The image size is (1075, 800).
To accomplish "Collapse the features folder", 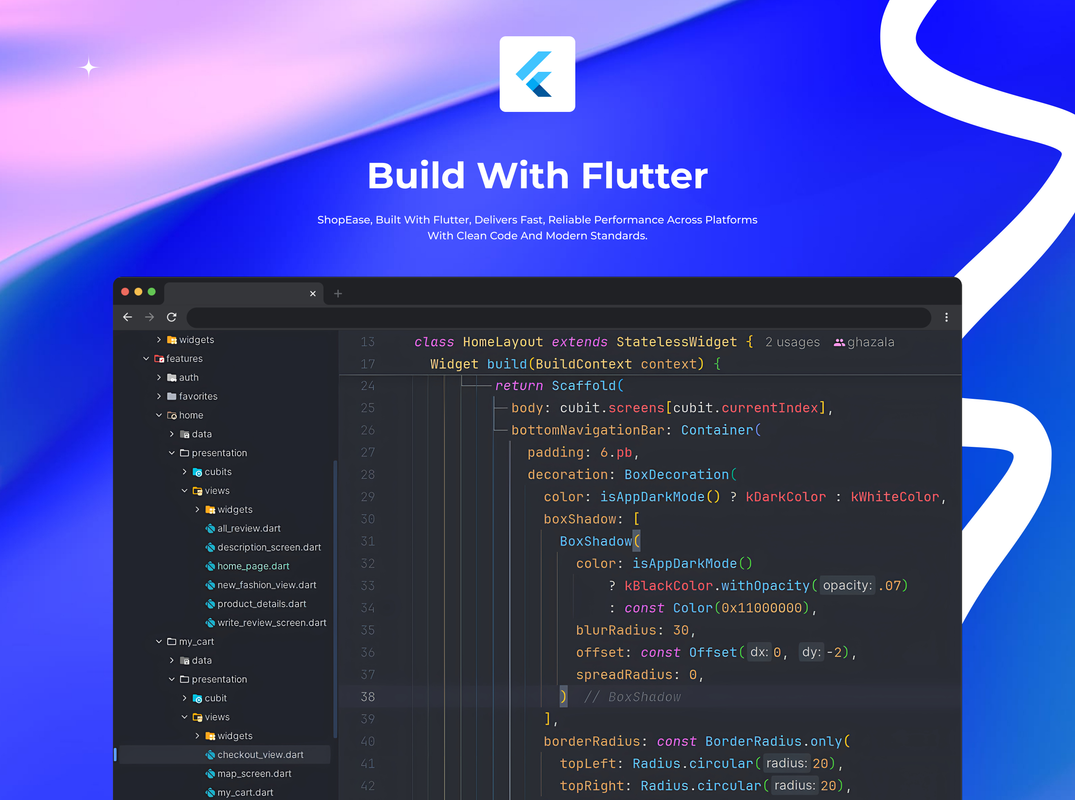I will [x=147, y=359].
